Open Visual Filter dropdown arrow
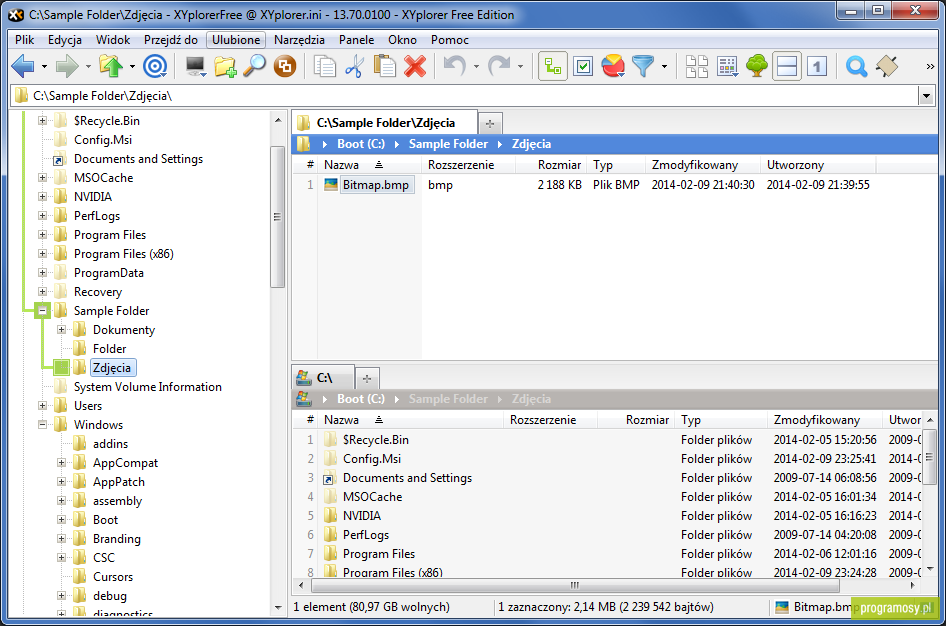The height and width of the screenshot is (626, 946). point(664,66)
